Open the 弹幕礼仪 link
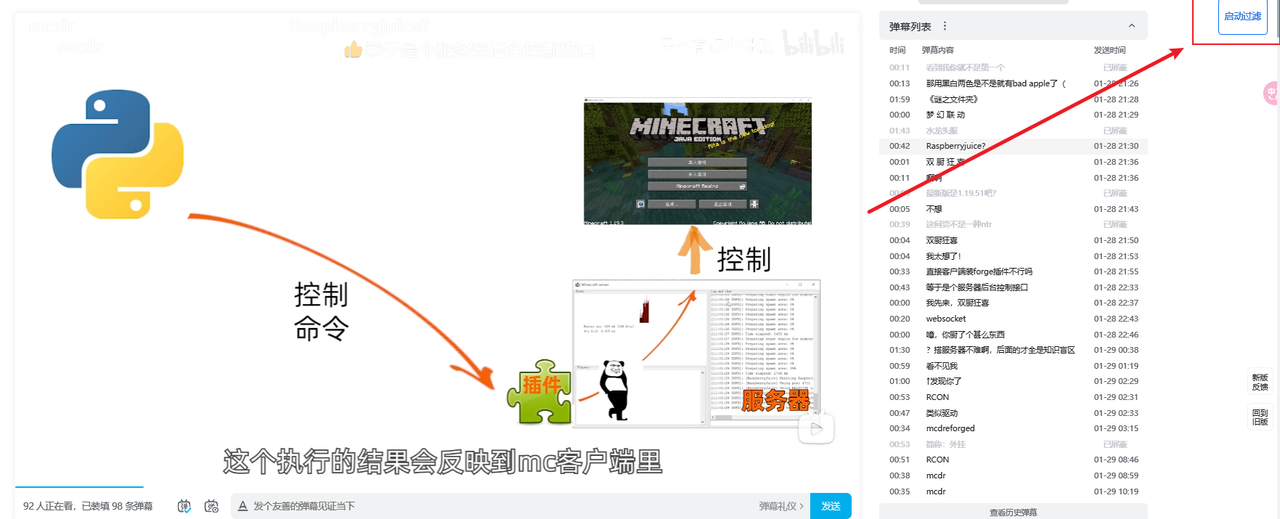 pyautogui.click(x=781, y=506)
